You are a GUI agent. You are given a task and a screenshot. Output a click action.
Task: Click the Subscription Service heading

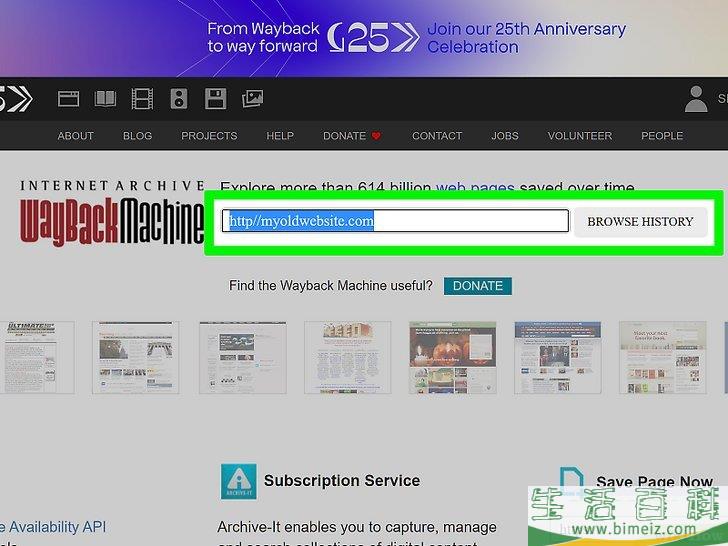[342, 481]
